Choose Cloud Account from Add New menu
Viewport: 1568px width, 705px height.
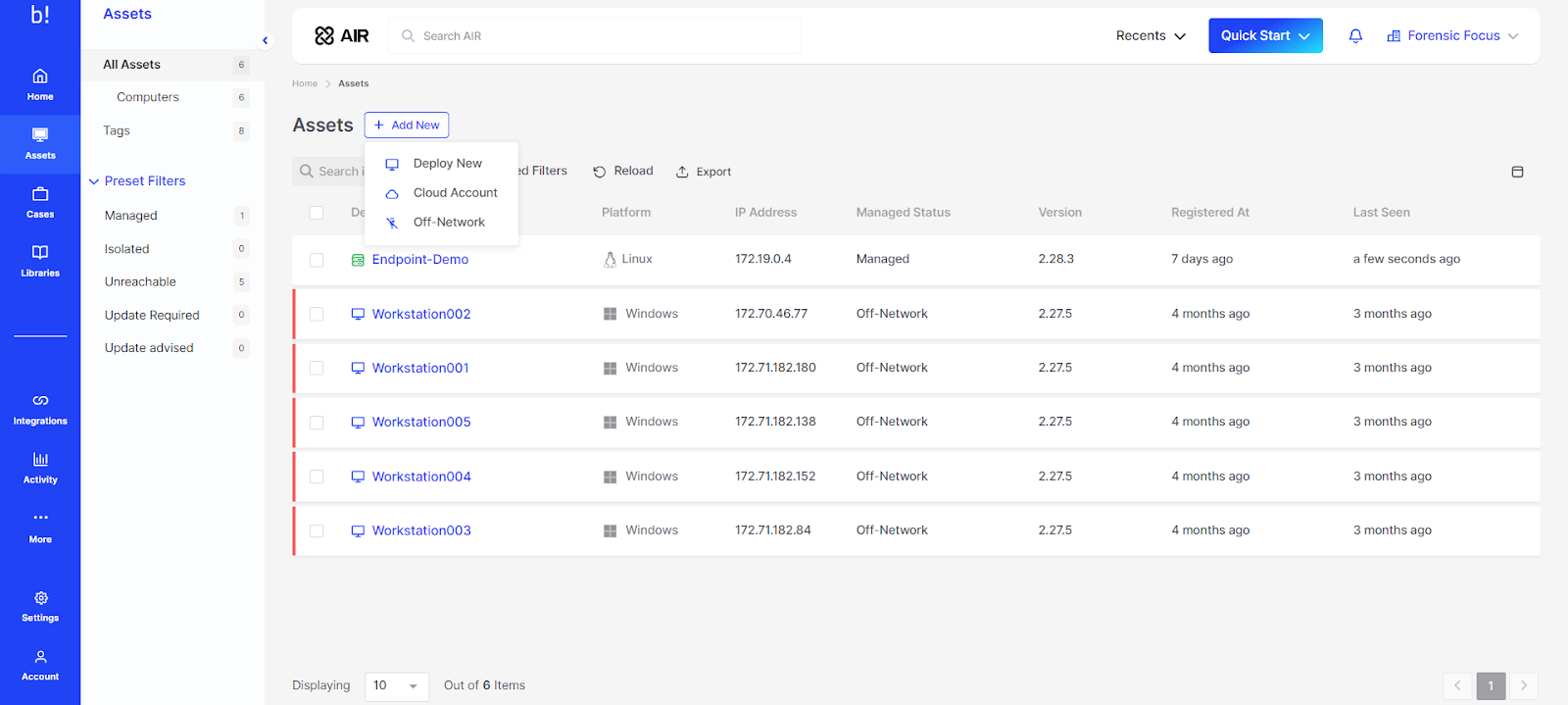pyautogui.click(x=441, y=193)
